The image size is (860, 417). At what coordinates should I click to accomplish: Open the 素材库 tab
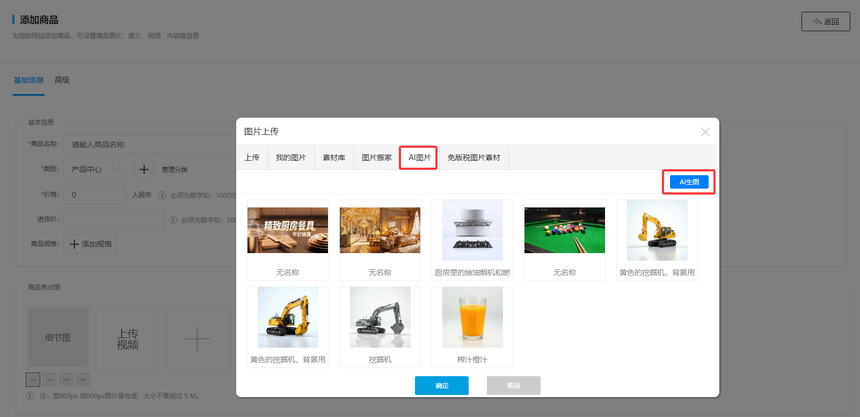[334, 157]
